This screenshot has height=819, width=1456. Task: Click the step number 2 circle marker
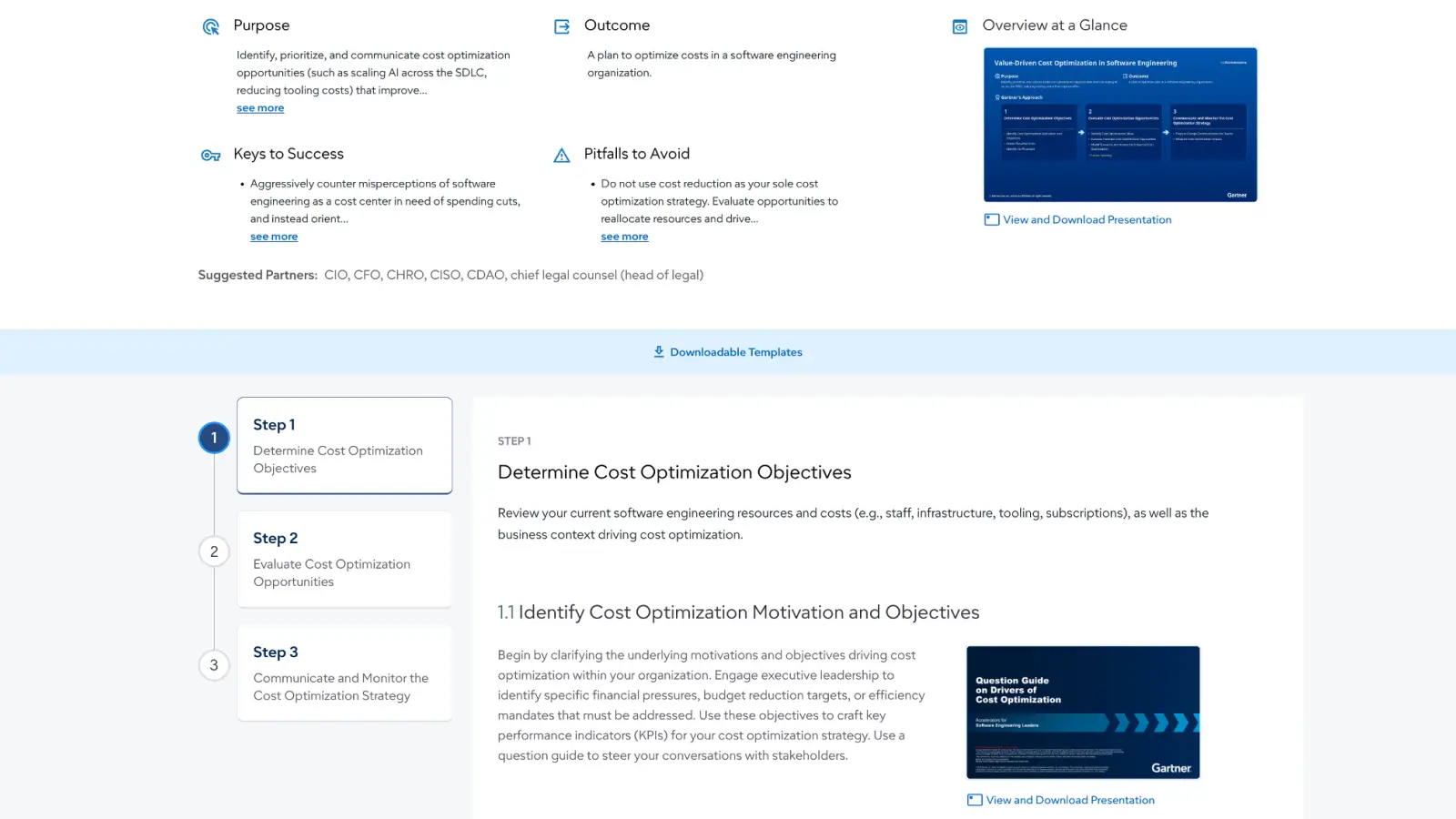click(214, 551)
